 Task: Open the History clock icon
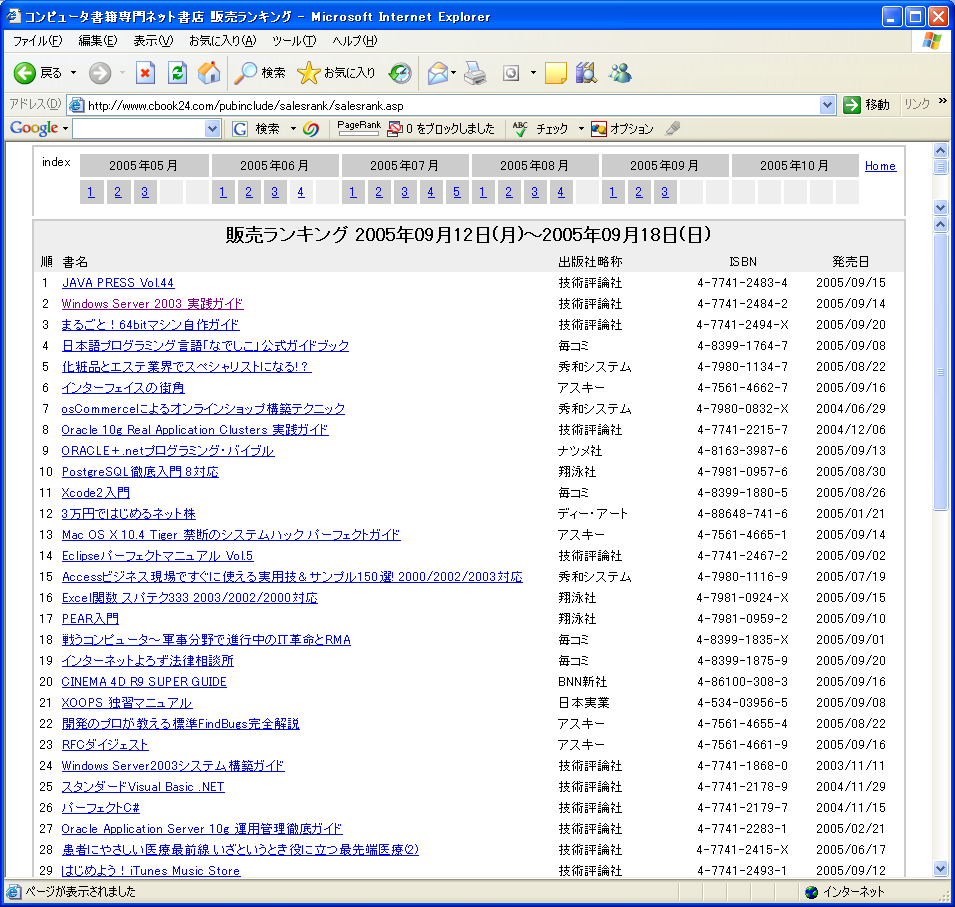[x=400, y=74]
